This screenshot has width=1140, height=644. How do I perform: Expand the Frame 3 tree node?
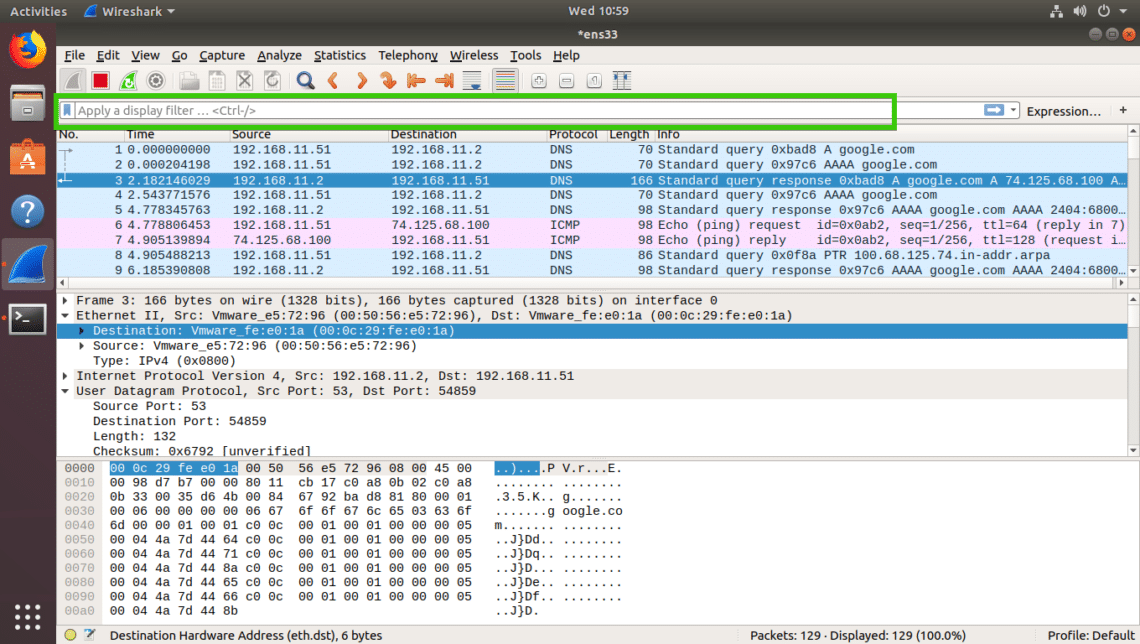tap(66, 300)
